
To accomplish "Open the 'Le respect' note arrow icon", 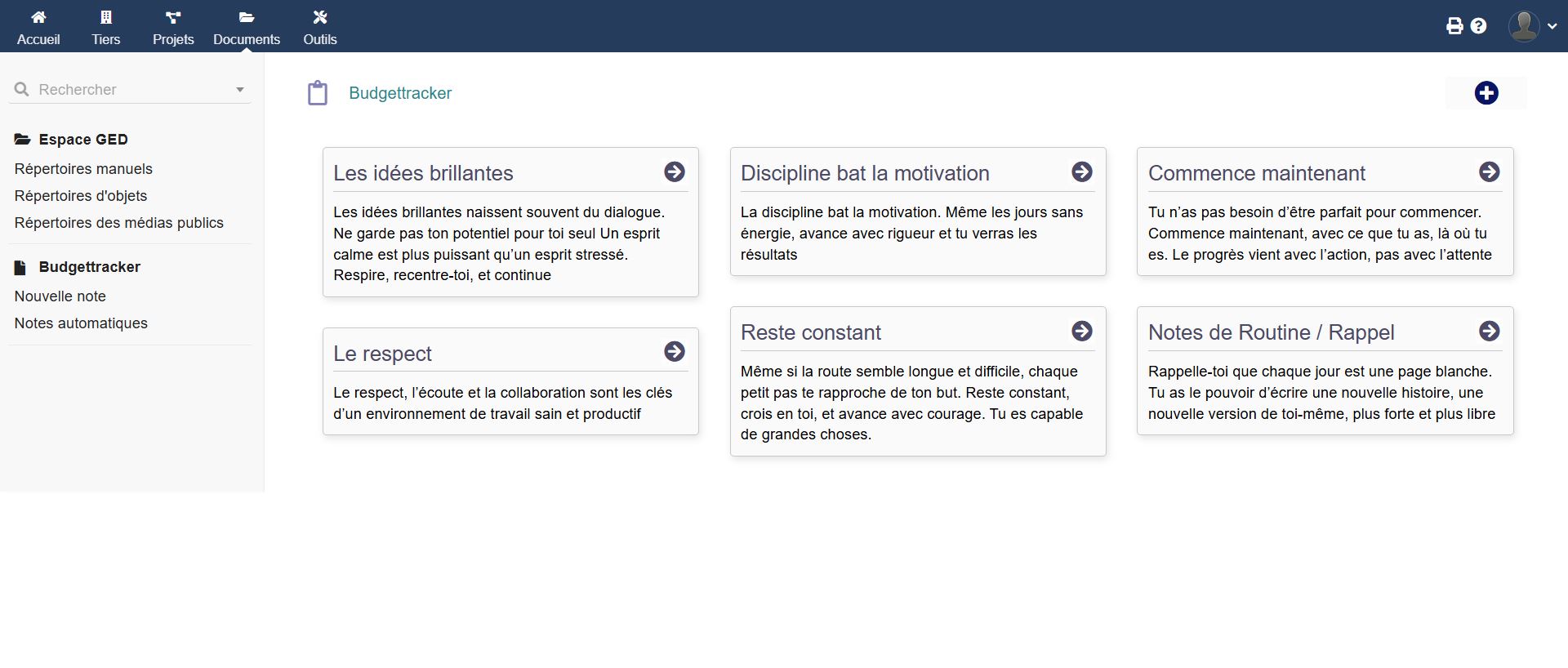I will (674, 351).
